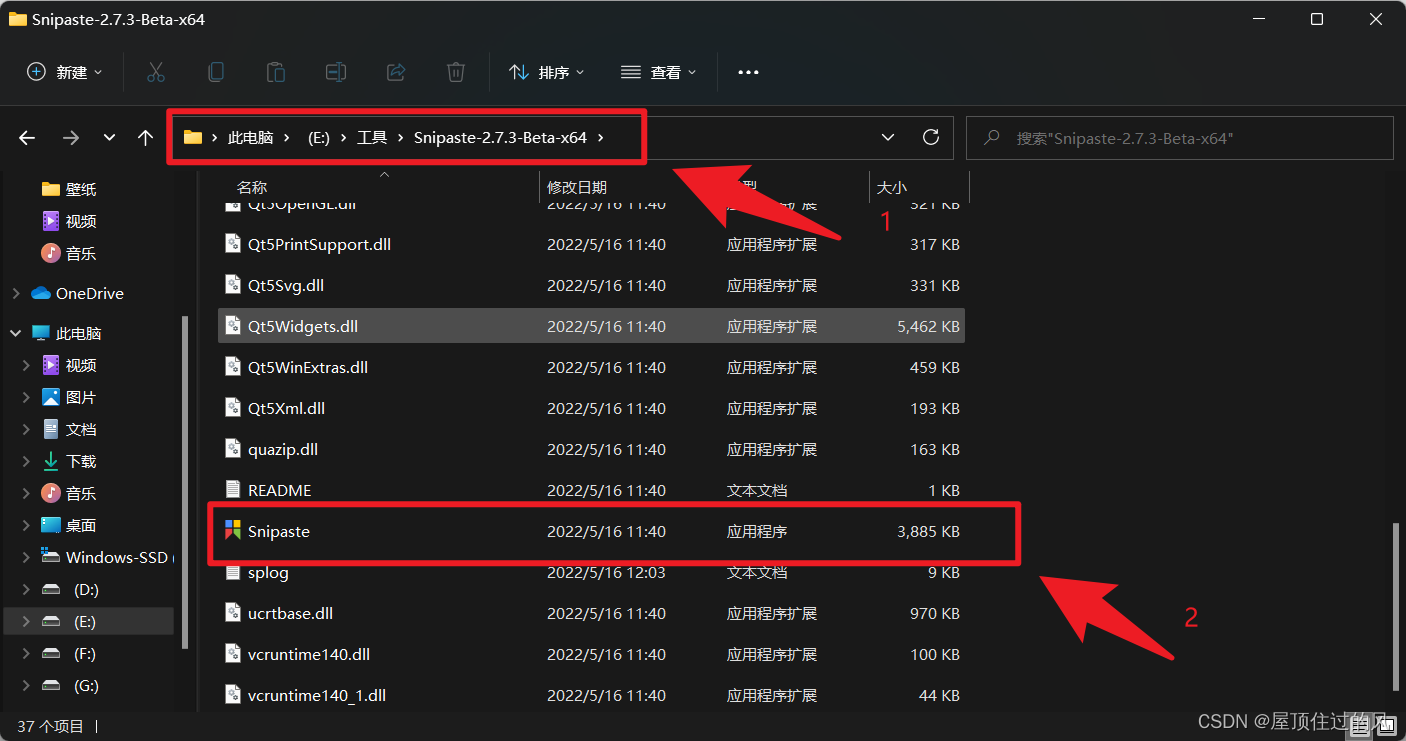Open the 排序 sort options dropdown
The height and width of the screenshot is (741, 1406).
click(x=546, y=71)
